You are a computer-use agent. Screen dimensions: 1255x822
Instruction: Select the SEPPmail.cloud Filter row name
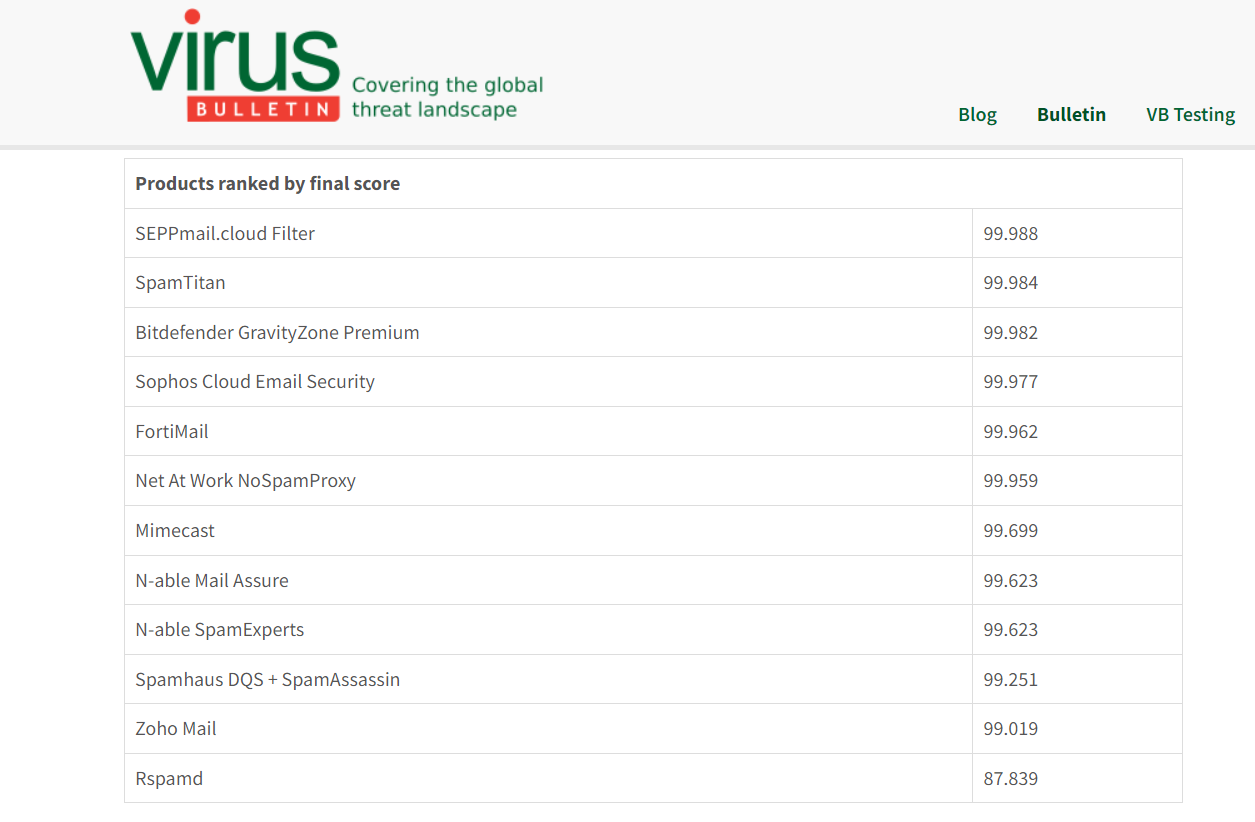pyautogui.click(x=225, y=234)
